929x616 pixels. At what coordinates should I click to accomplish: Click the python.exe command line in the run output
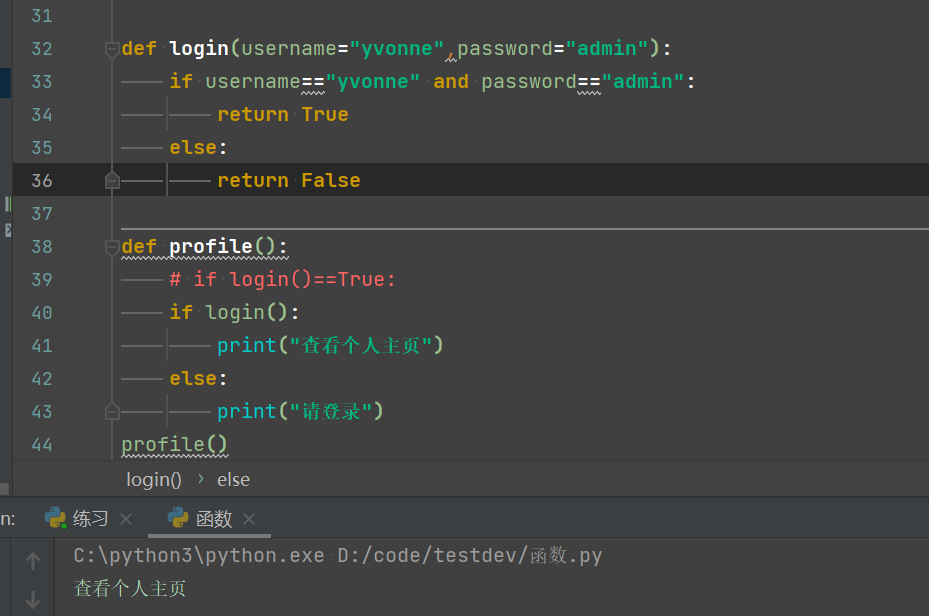coord(338,556)
